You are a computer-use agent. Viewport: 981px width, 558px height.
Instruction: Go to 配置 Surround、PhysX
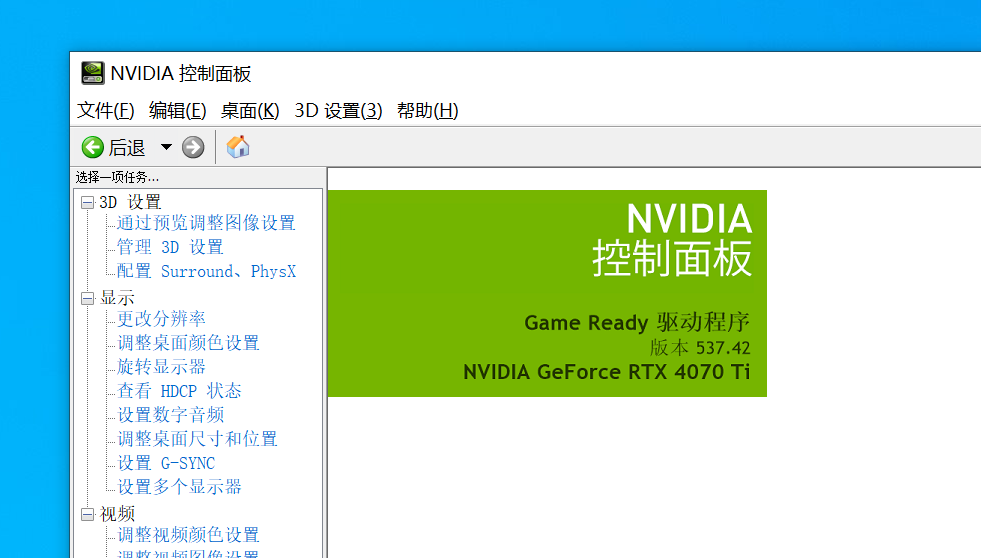click(206, 271)
